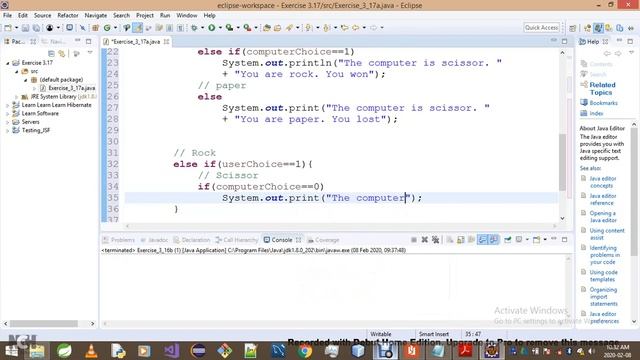Viewport: 640px width, 360px height.
Task: Click the Run with Coverage toolbar icon
Action: click(229, 28)
